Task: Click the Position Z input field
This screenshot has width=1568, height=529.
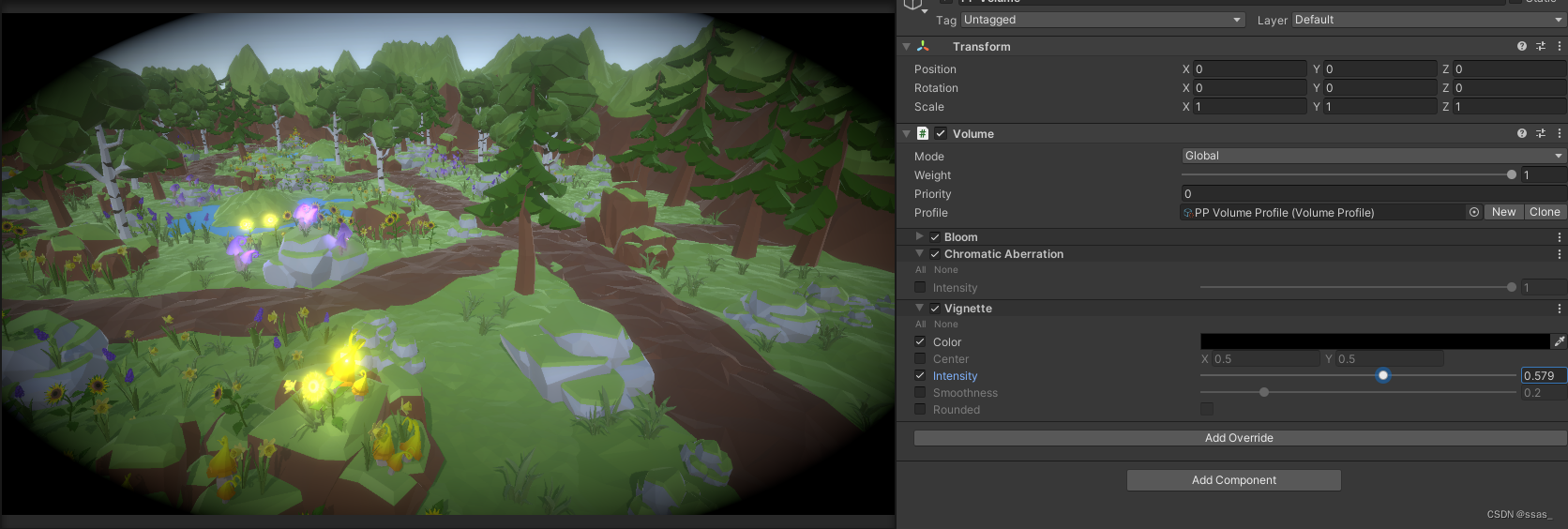Action: point(1510,68)
